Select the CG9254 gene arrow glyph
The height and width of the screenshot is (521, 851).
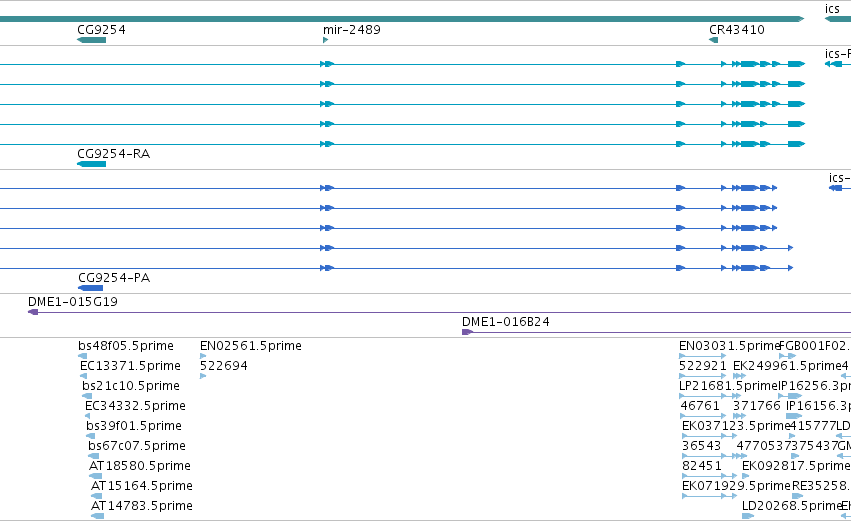tap(91, 40)
